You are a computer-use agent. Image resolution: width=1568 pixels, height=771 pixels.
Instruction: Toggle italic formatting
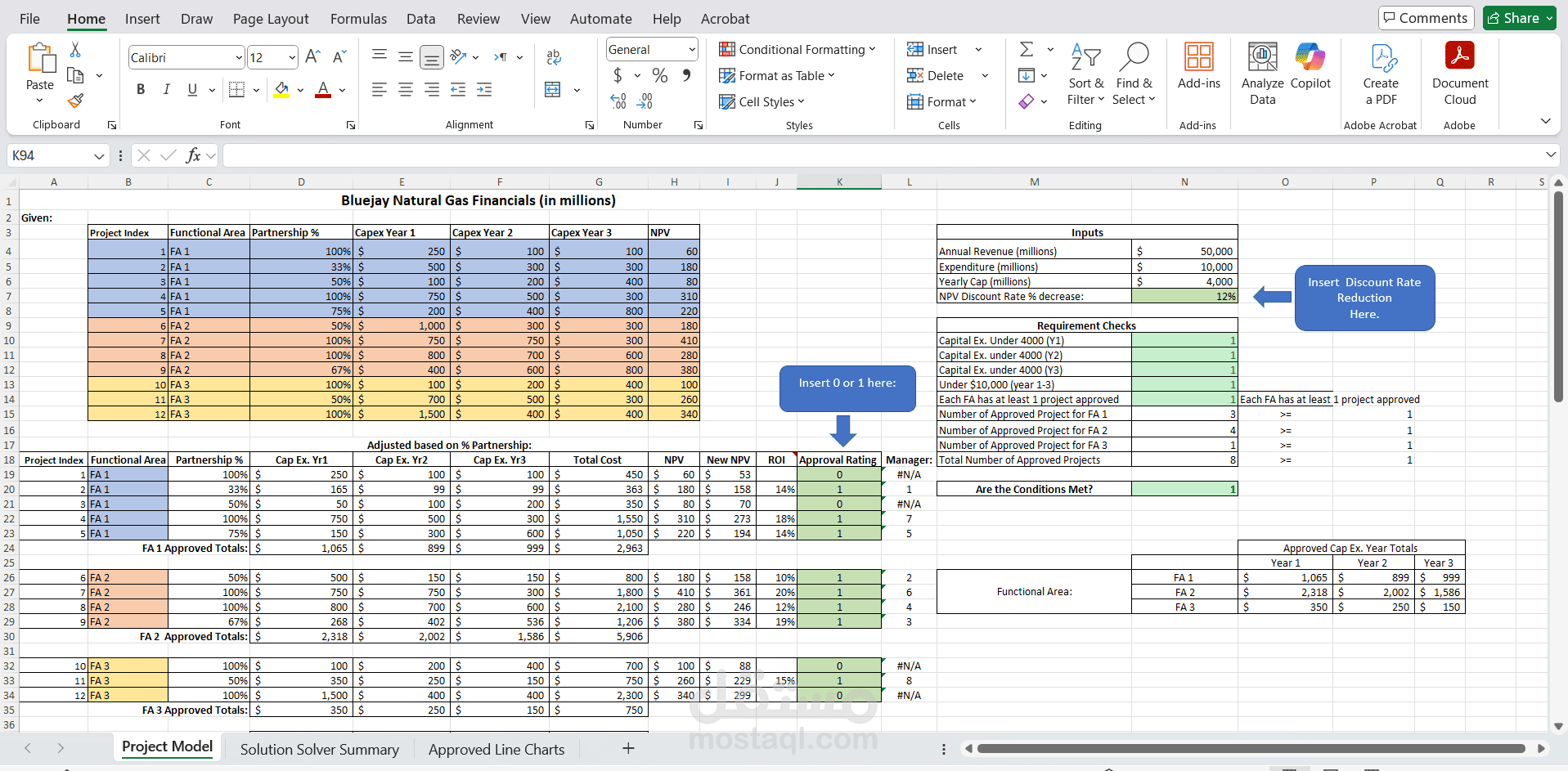tap(166, 89)
